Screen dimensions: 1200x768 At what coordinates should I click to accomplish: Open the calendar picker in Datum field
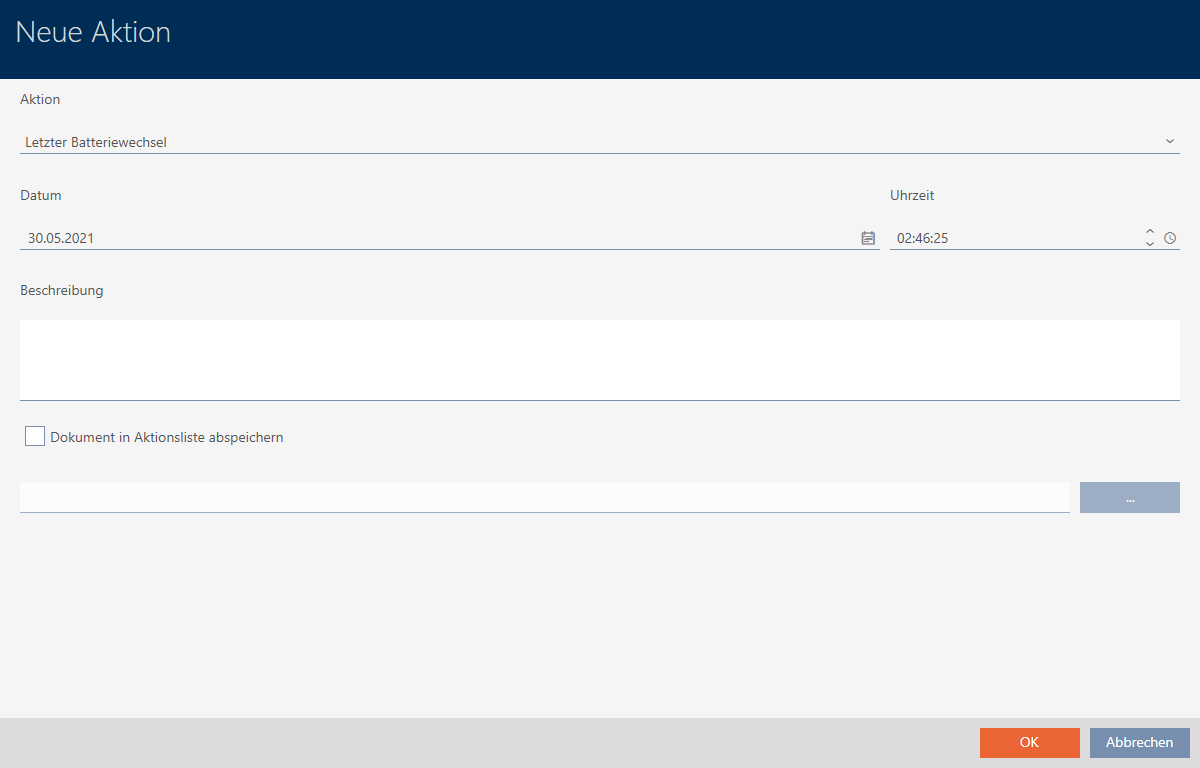868,238
